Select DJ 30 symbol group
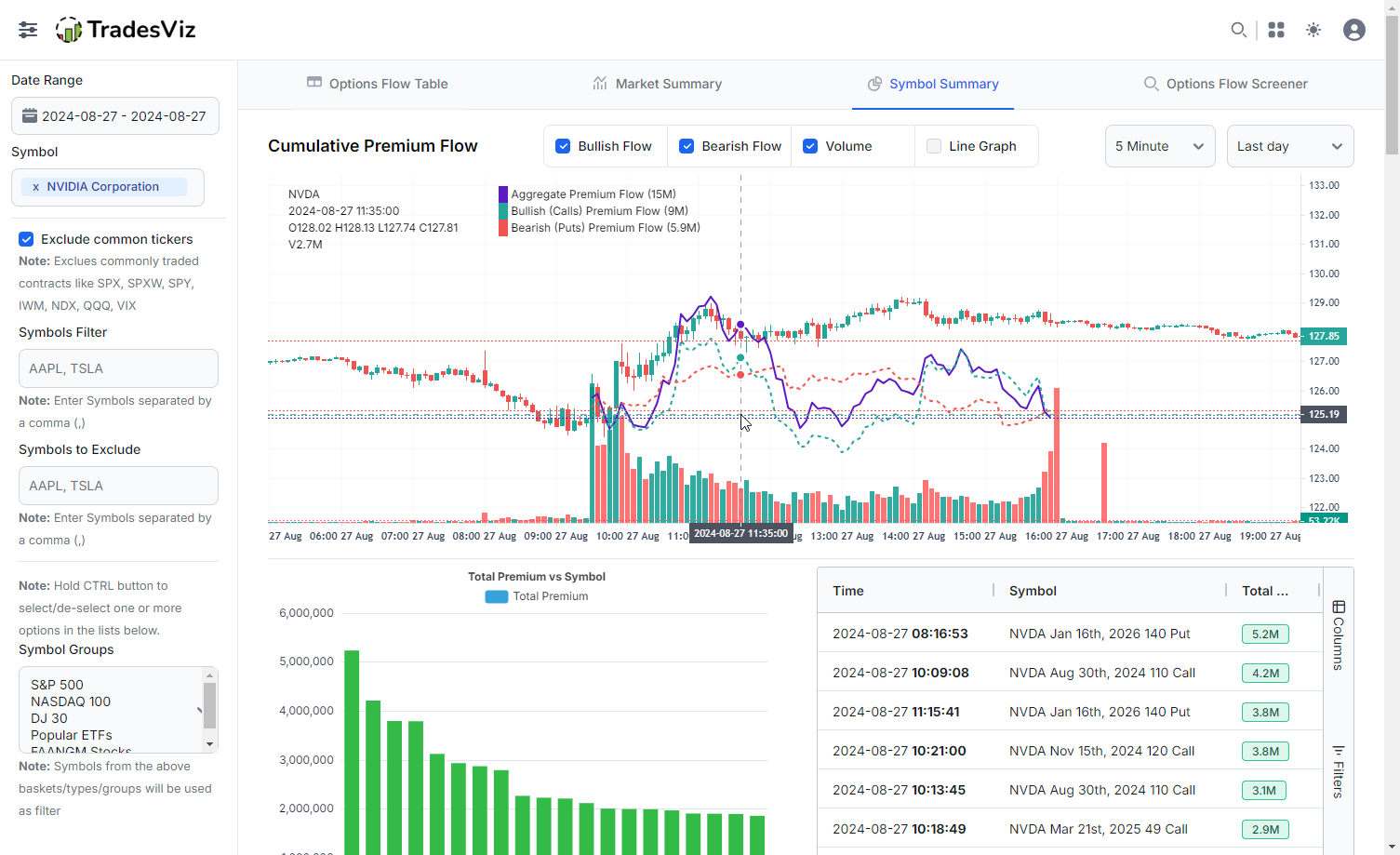 coord(49,718)
